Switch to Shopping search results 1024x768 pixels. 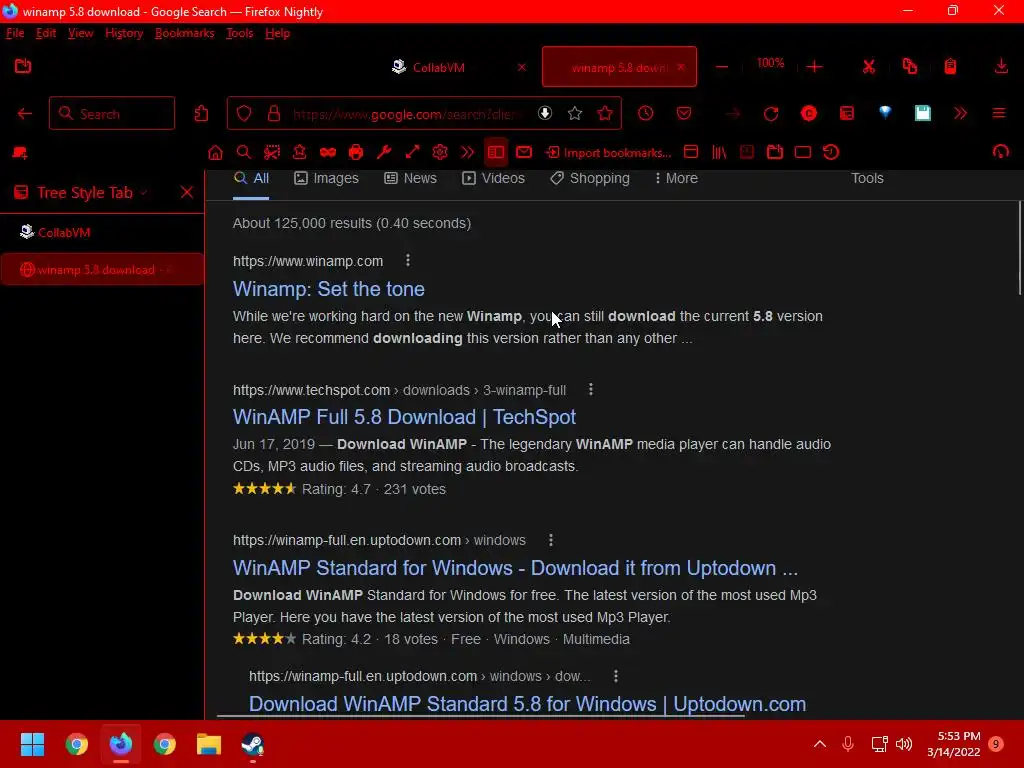point(590,178)
